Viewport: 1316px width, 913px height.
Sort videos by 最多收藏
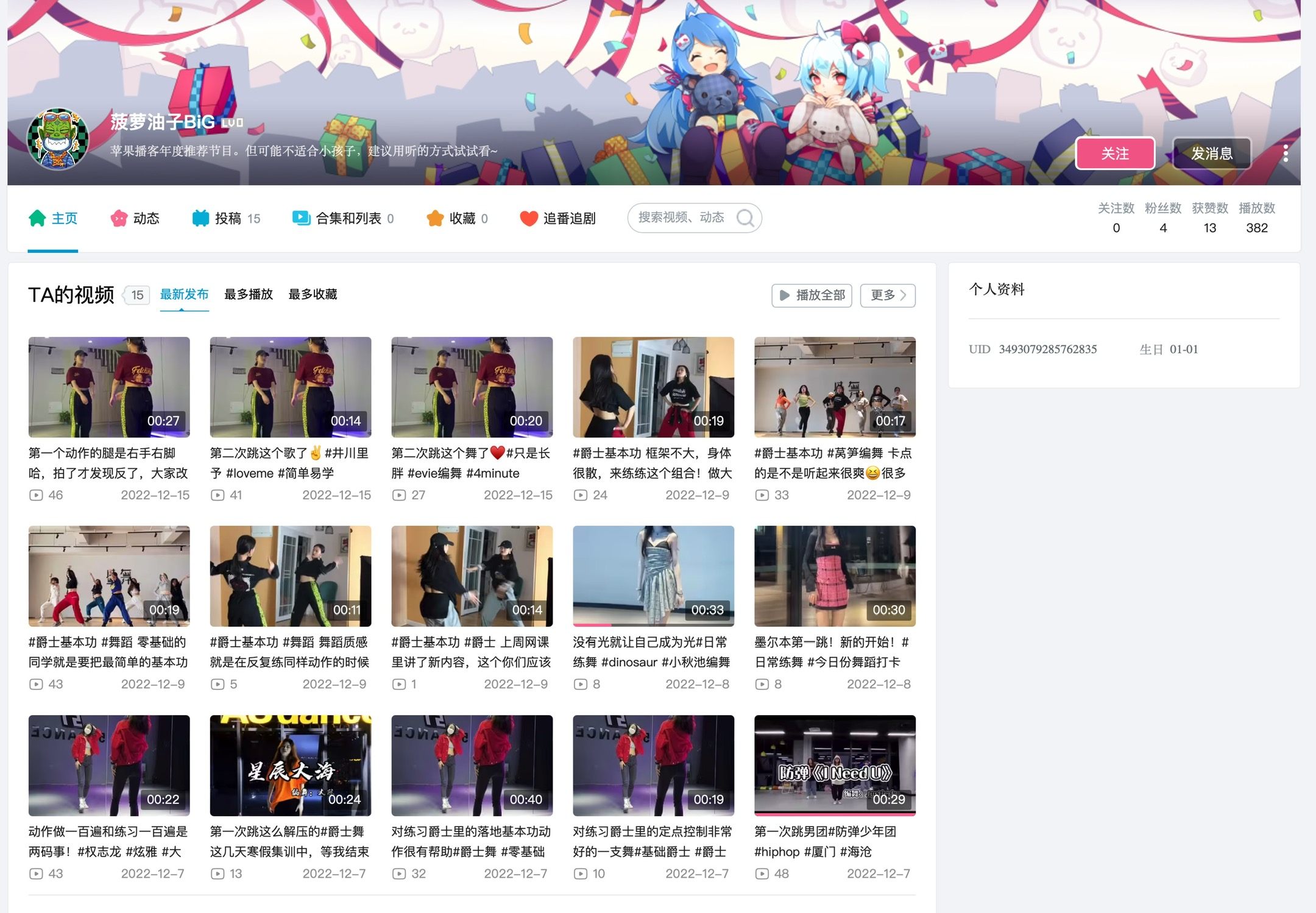313,294
